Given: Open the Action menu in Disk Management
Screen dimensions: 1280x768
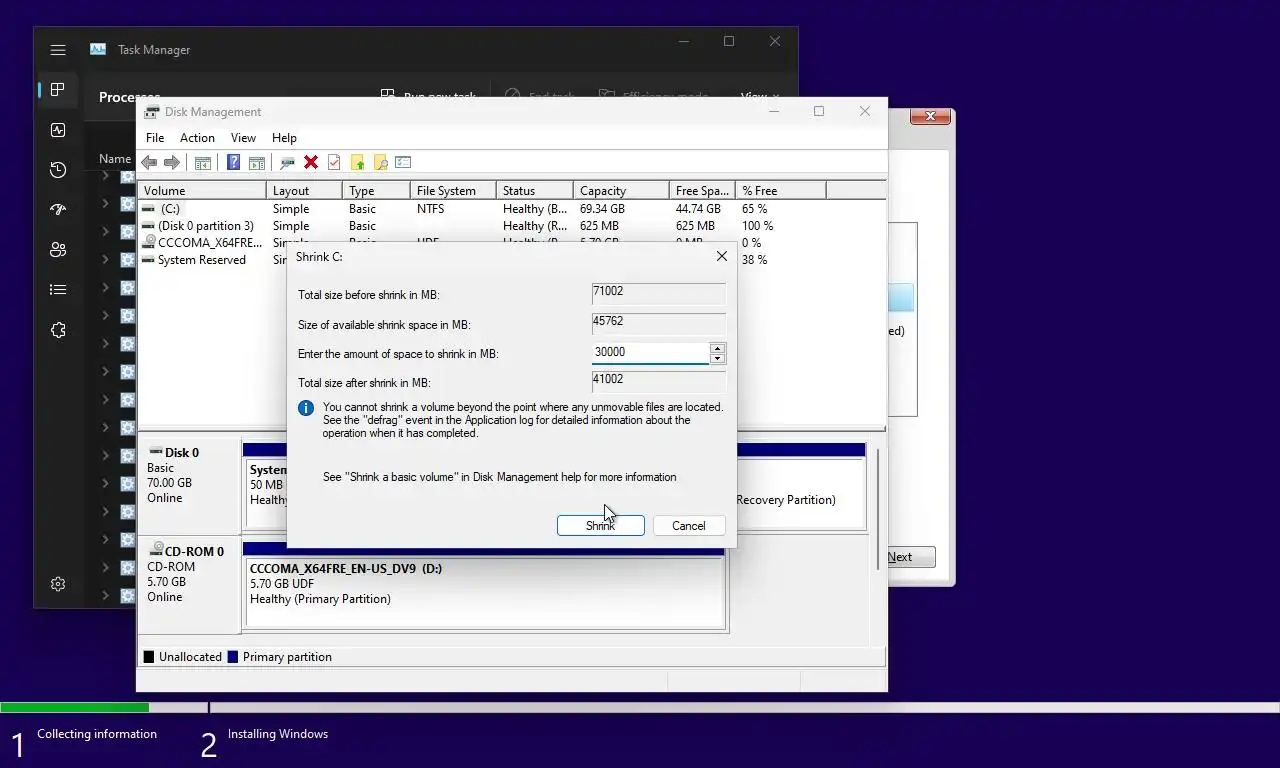Looking at the screenshot, I should click(197, 138).
